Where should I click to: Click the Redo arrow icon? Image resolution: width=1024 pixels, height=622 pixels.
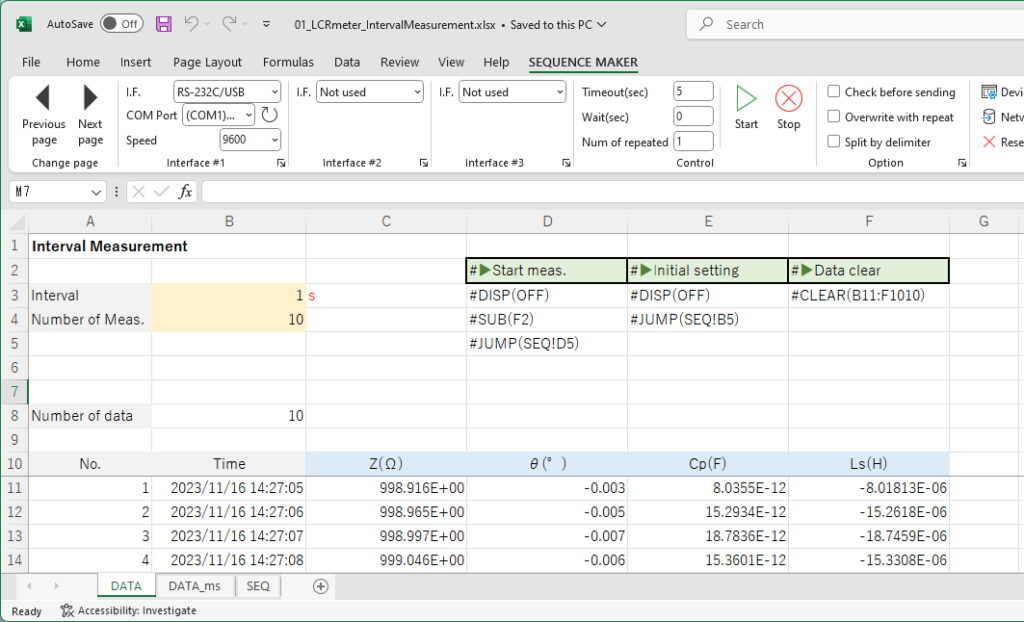click(229, 24)
